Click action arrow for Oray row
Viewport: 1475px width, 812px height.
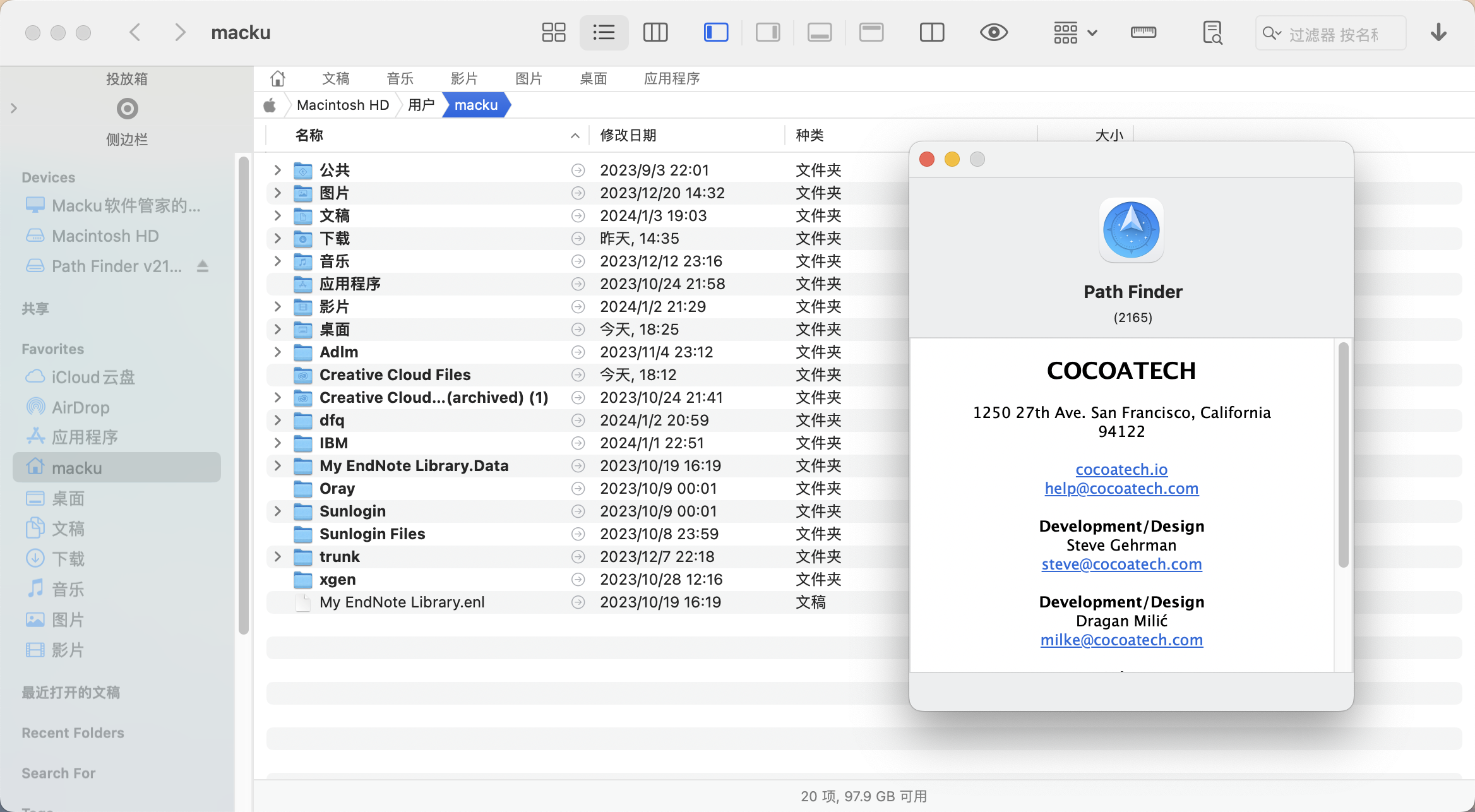click(578, 489)
